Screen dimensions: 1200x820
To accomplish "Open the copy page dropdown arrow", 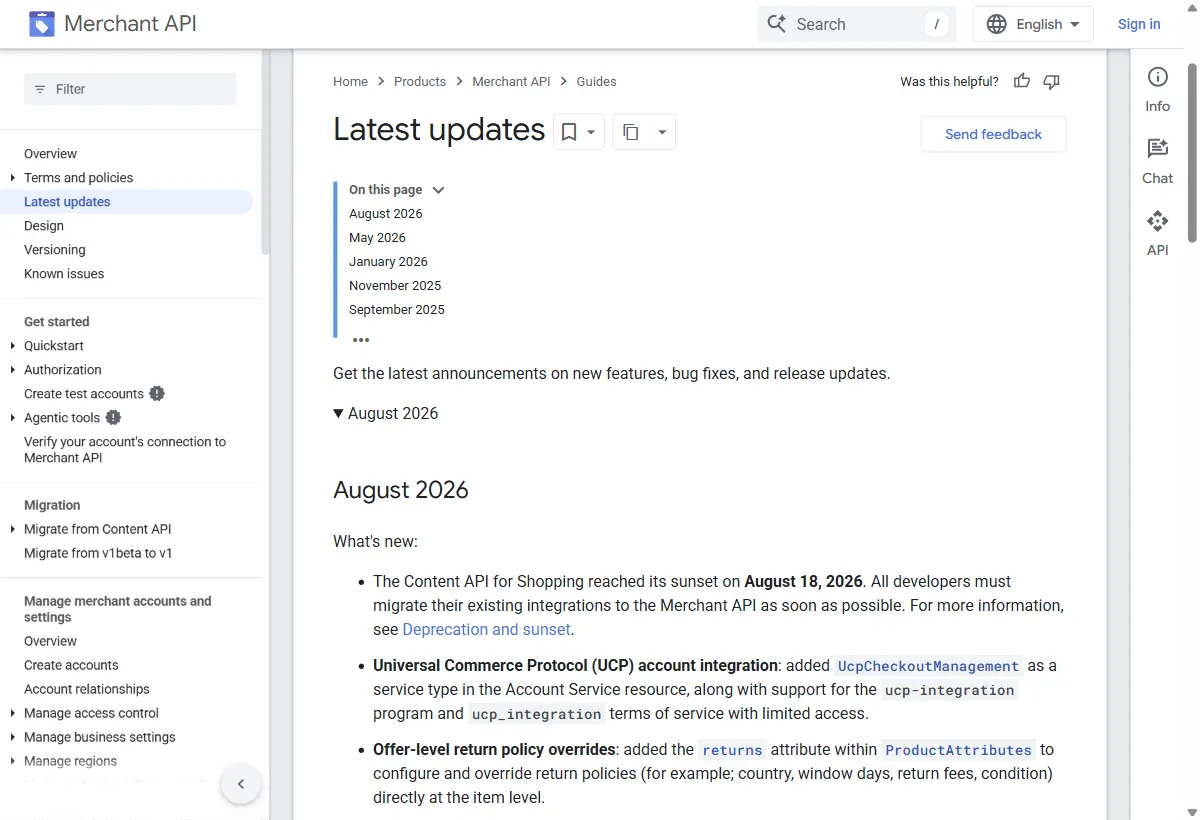I will (662, 132).
